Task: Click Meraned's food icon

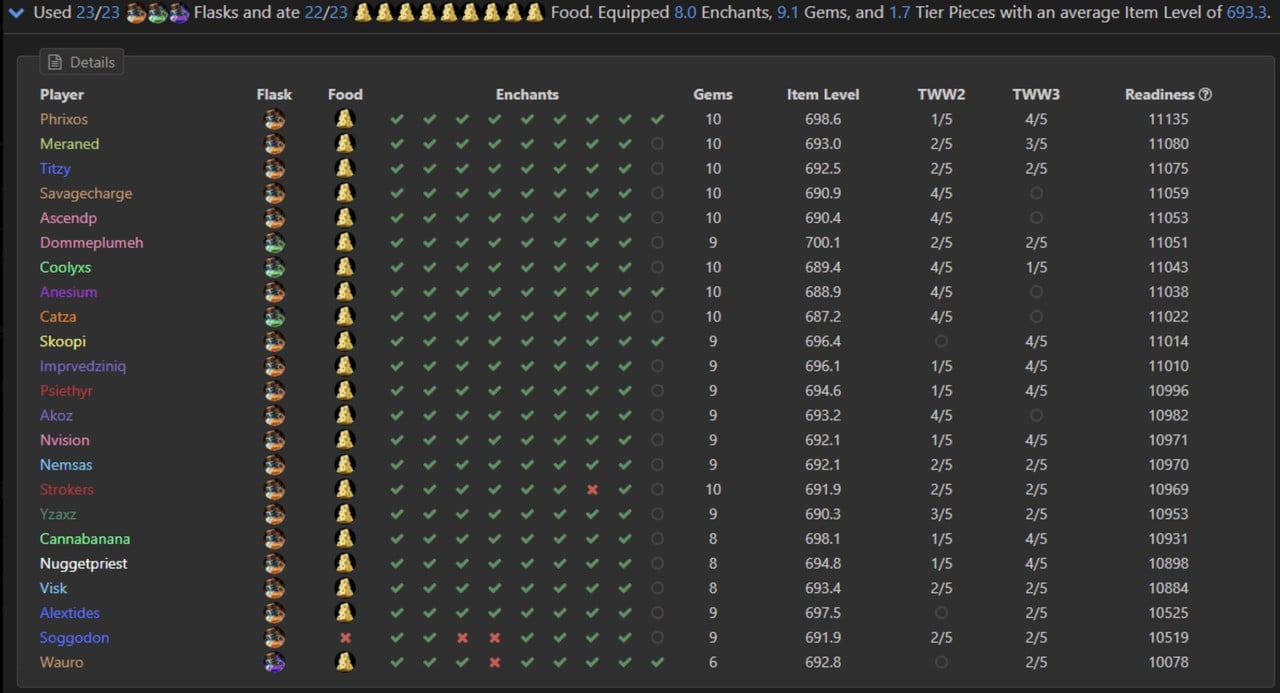Action: 345,144
